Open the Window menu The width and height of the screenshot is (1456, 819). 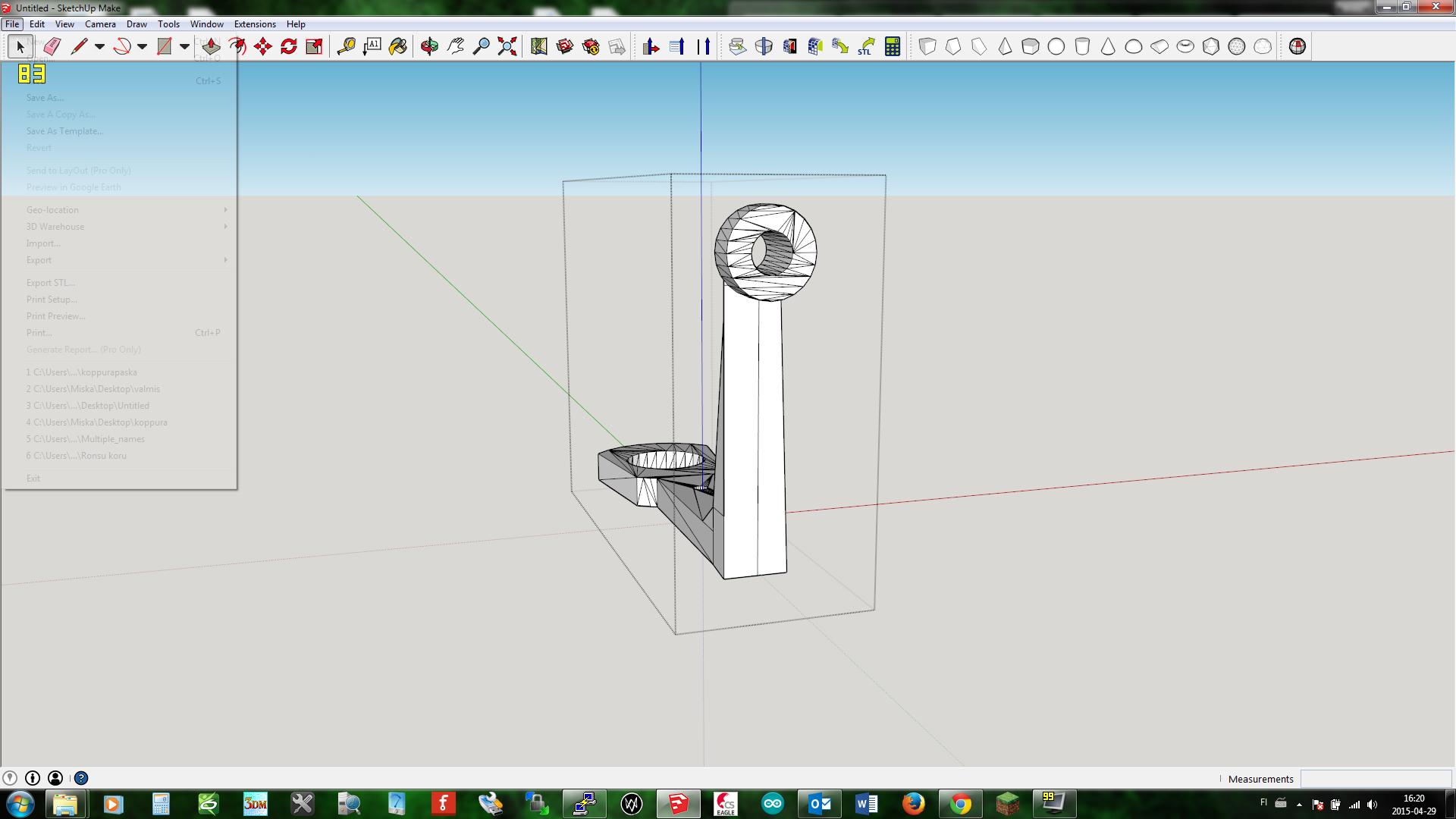click(206, 24)
